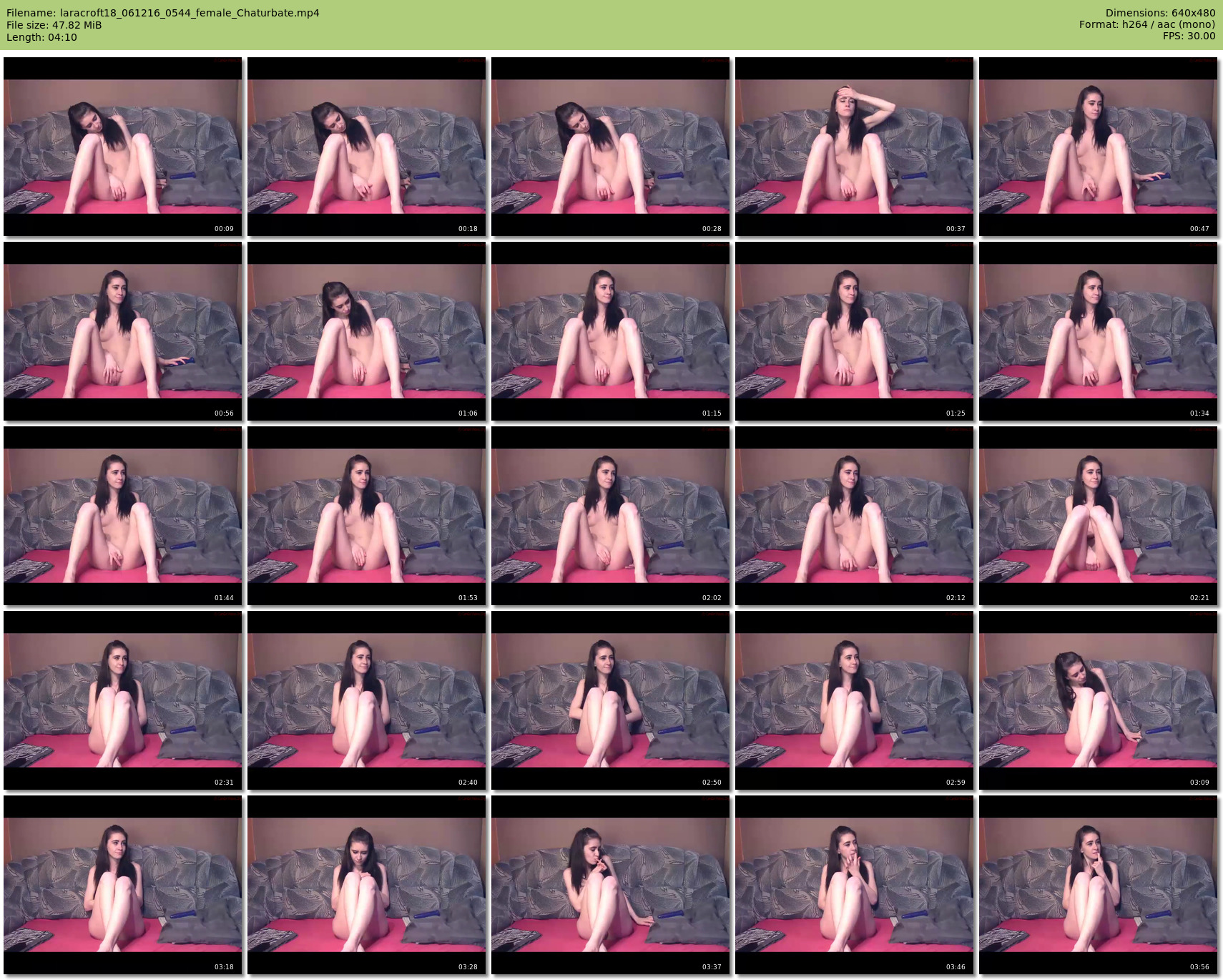Click the thumbnail timestamped 00:09

(x=122, y=147)
